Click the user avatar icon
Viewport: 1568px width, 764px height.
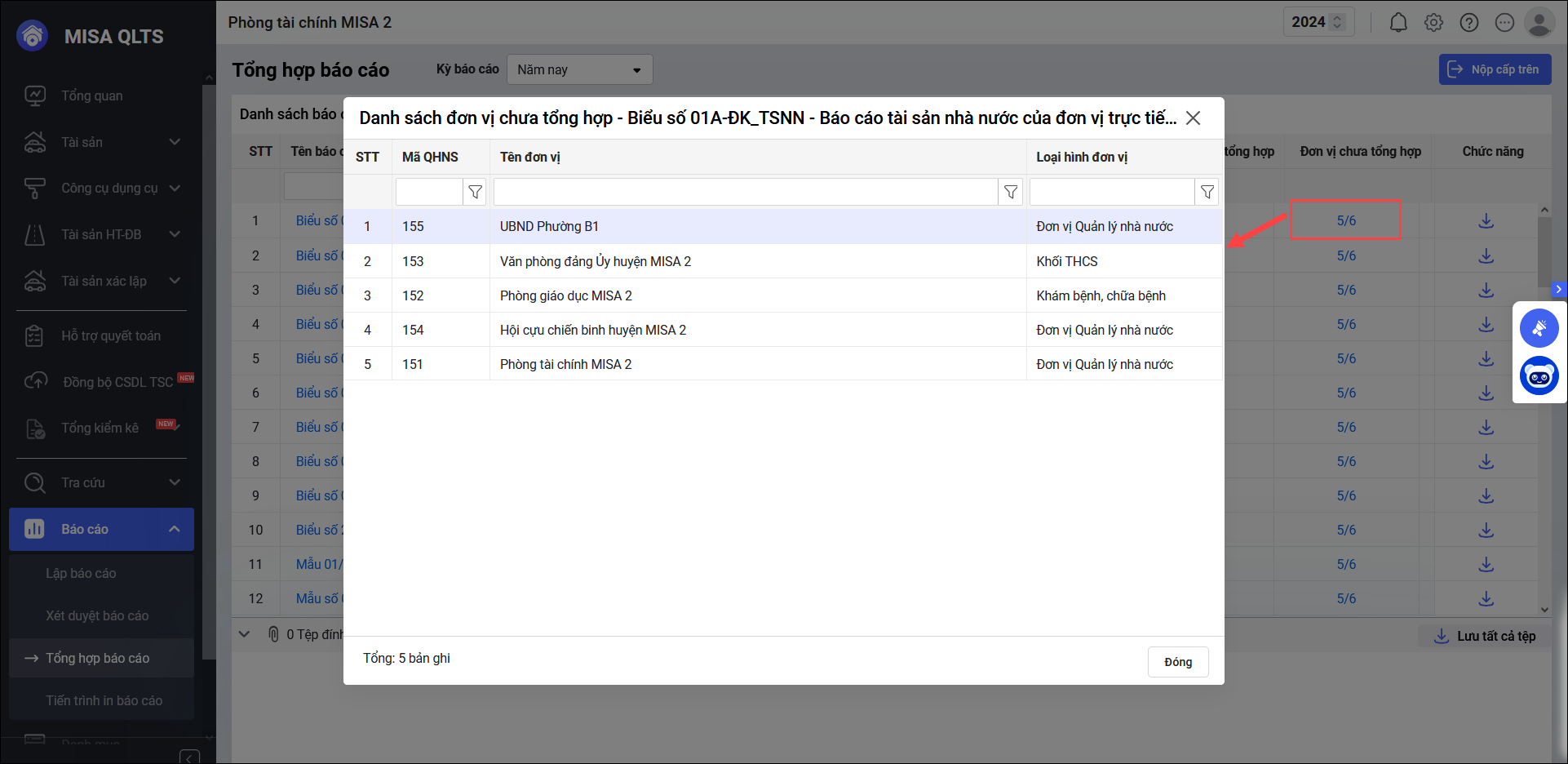coord(1539,23)
